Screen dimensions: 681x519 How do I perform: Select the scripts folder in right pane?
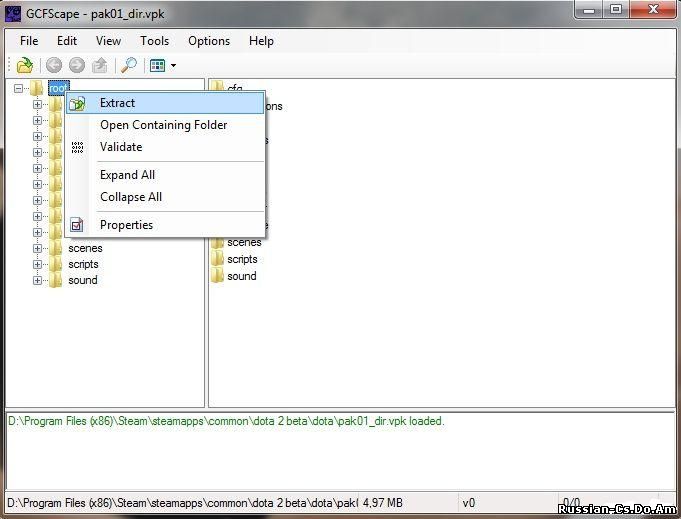click(241, 259)
